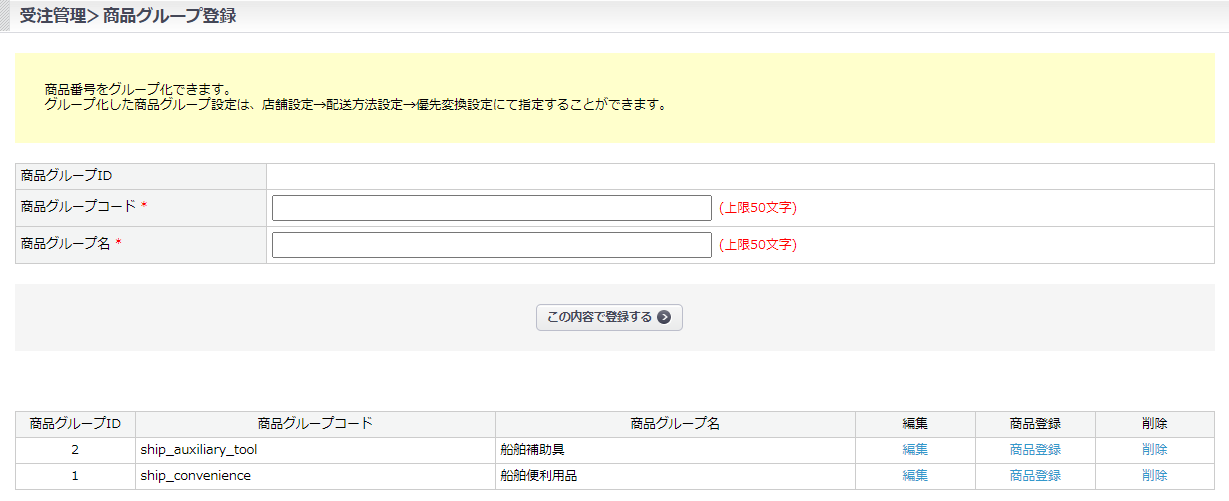Viewport: 1229px width, 501px height.
Task: Edit the ship_convenience group
Action: (915, 476)
